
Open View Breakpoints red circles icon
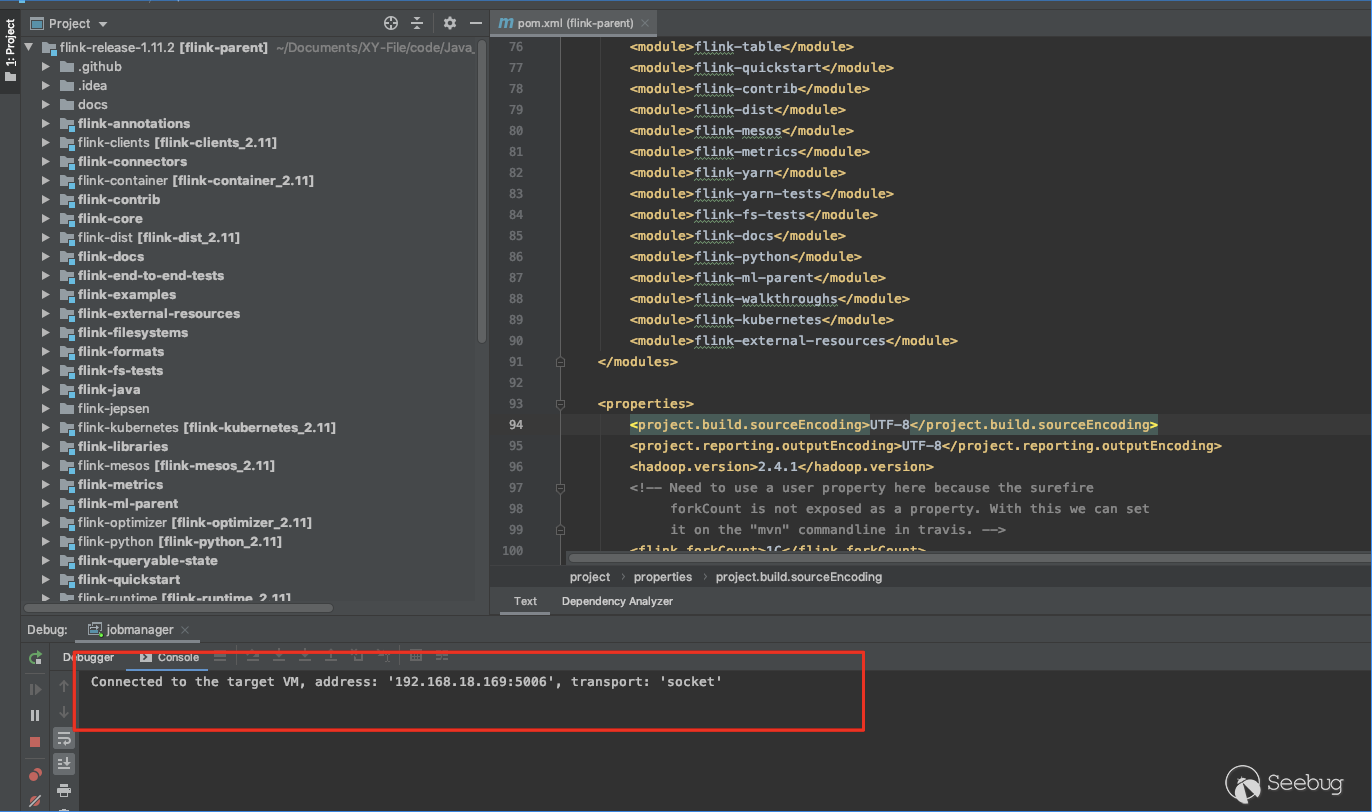coord(35,774)
